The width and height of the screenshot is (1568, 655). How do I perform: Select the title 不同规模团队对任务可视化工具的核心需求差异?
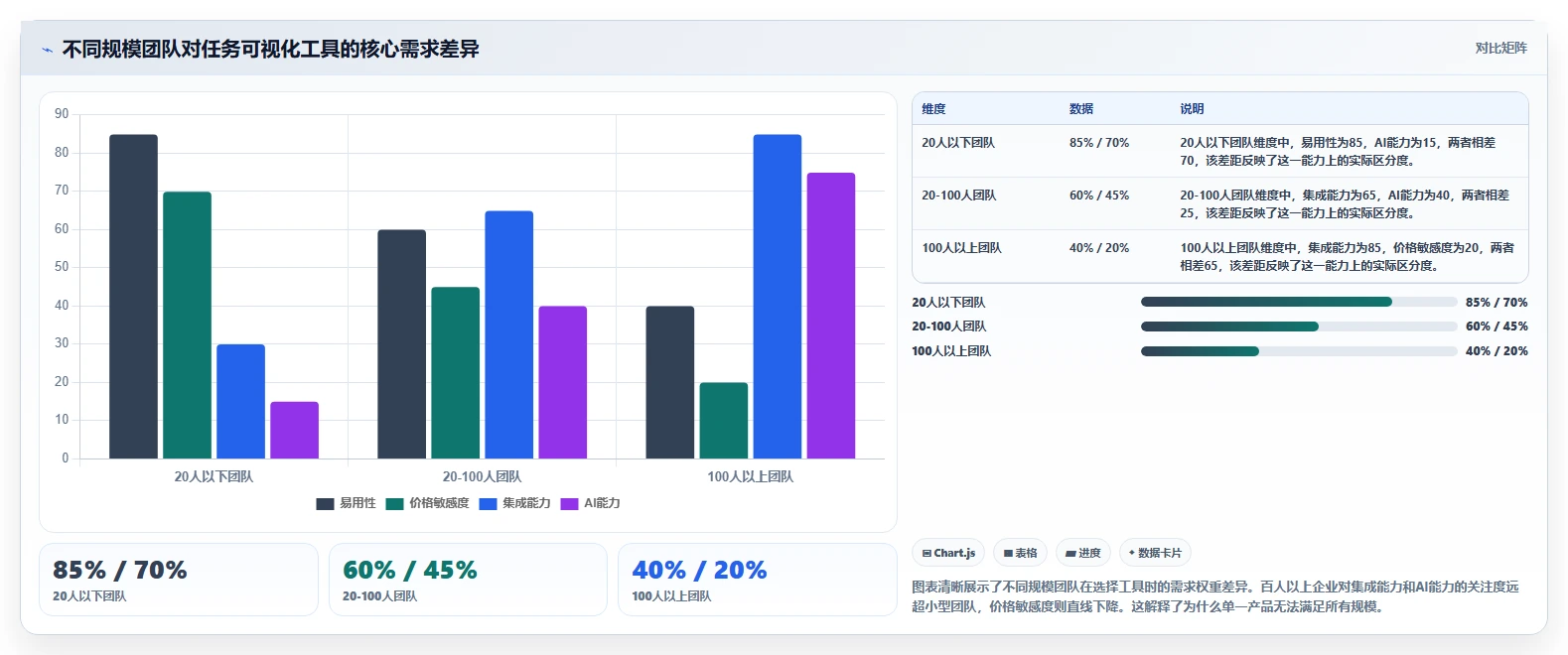(271, 49)
